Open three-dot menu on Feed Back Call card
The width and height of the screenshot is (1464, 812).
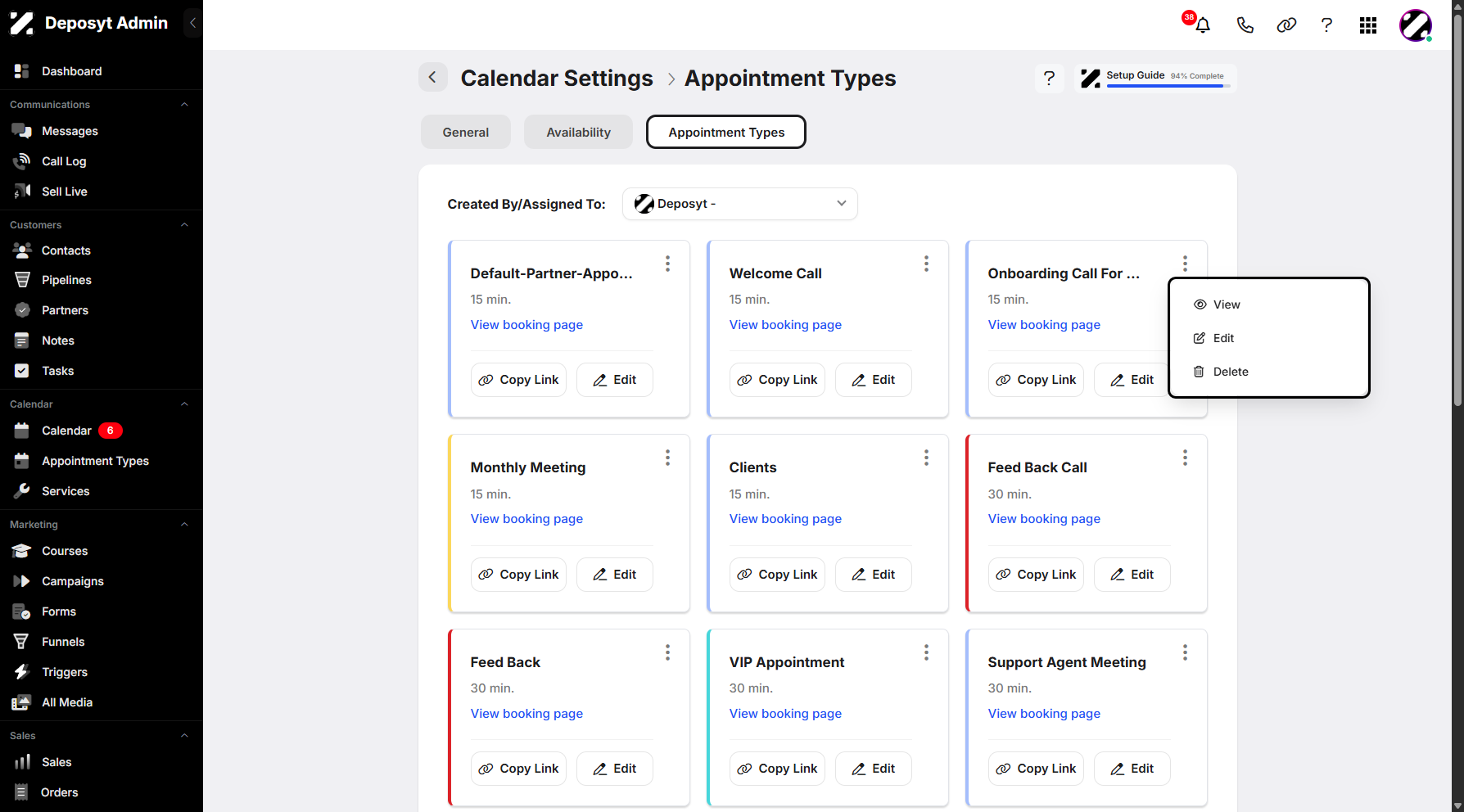tap(1185, 458)
